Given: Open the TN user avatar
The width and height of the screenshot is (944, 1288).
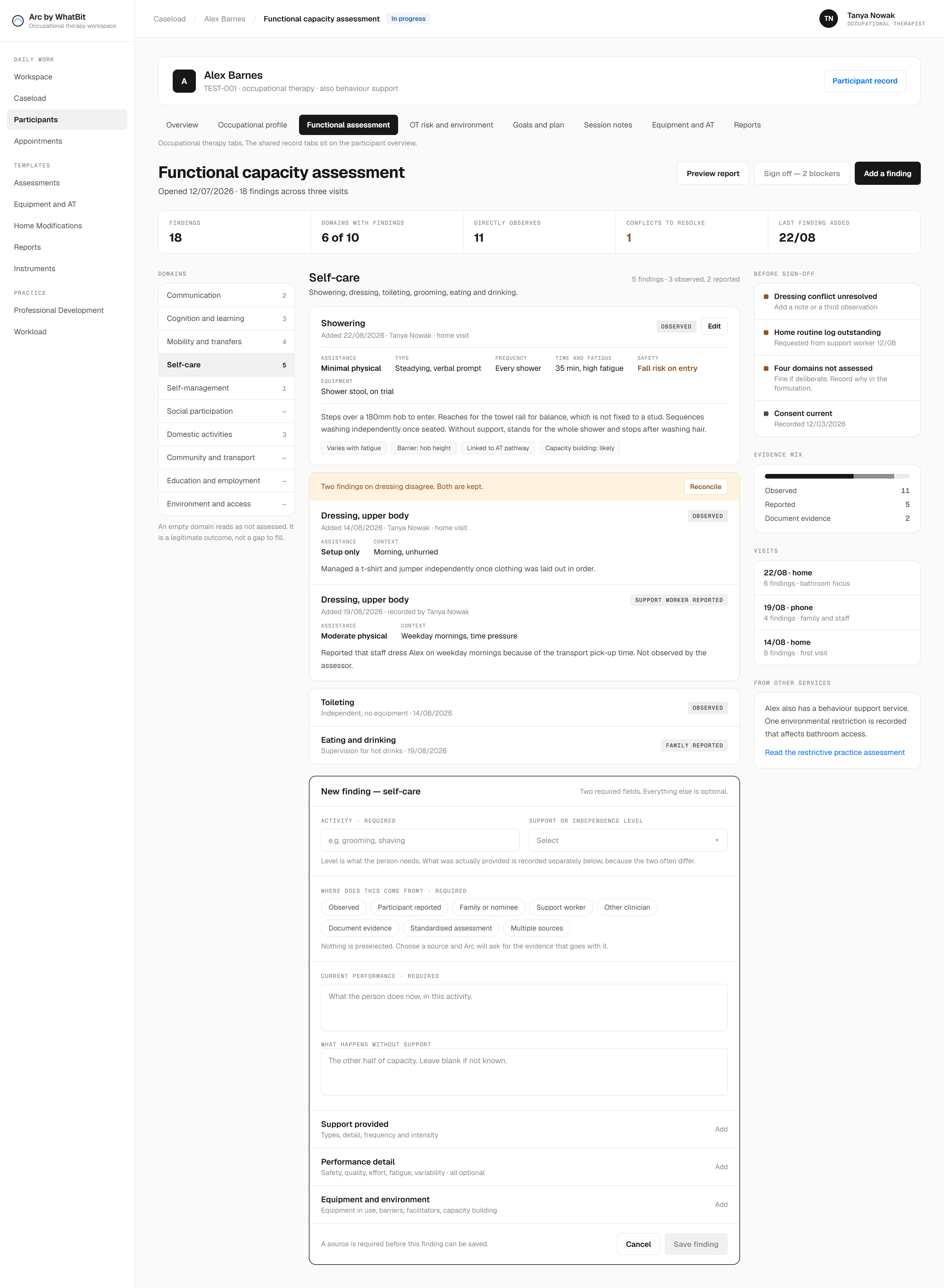Looking at the screenshot, I should [x=828, y=19].
